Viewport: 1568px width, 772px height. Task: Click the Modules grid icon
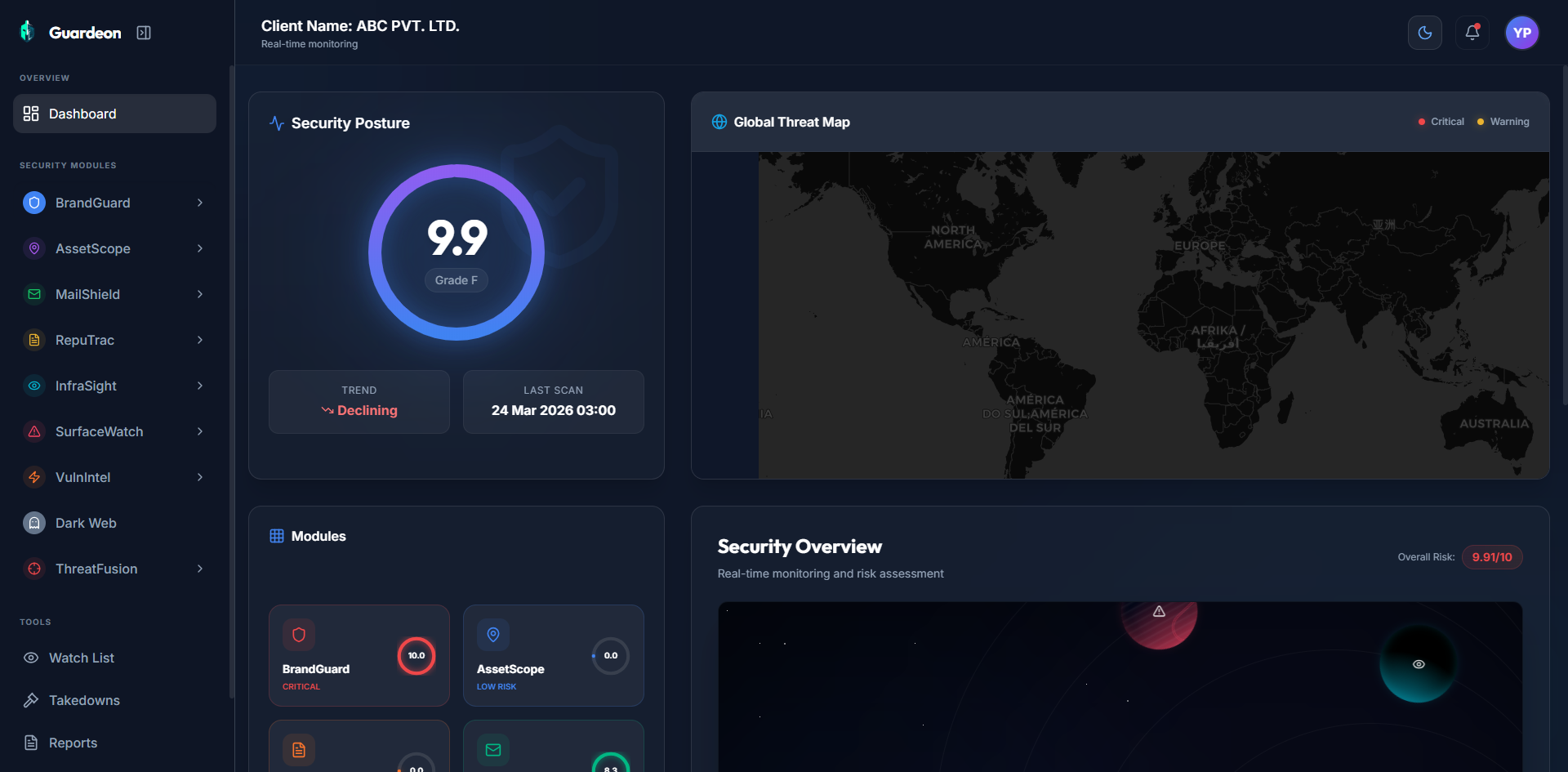click(277, 536)
